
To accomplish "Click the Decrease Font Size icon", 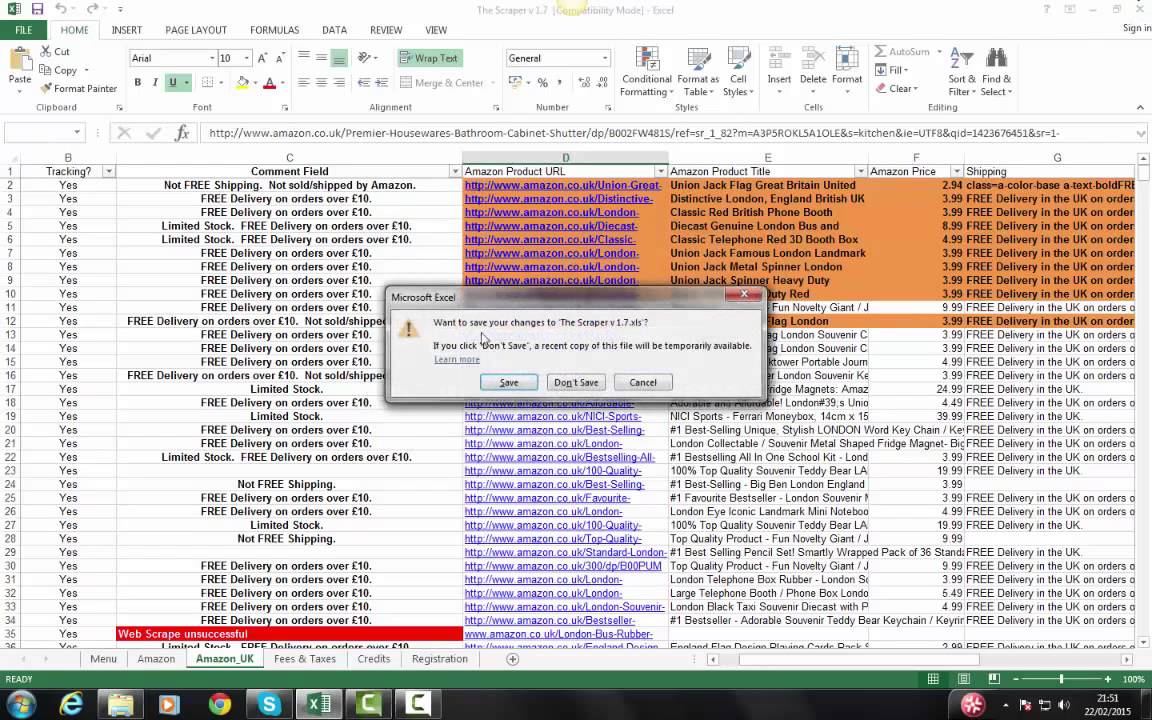I will [x=280, y=58].
